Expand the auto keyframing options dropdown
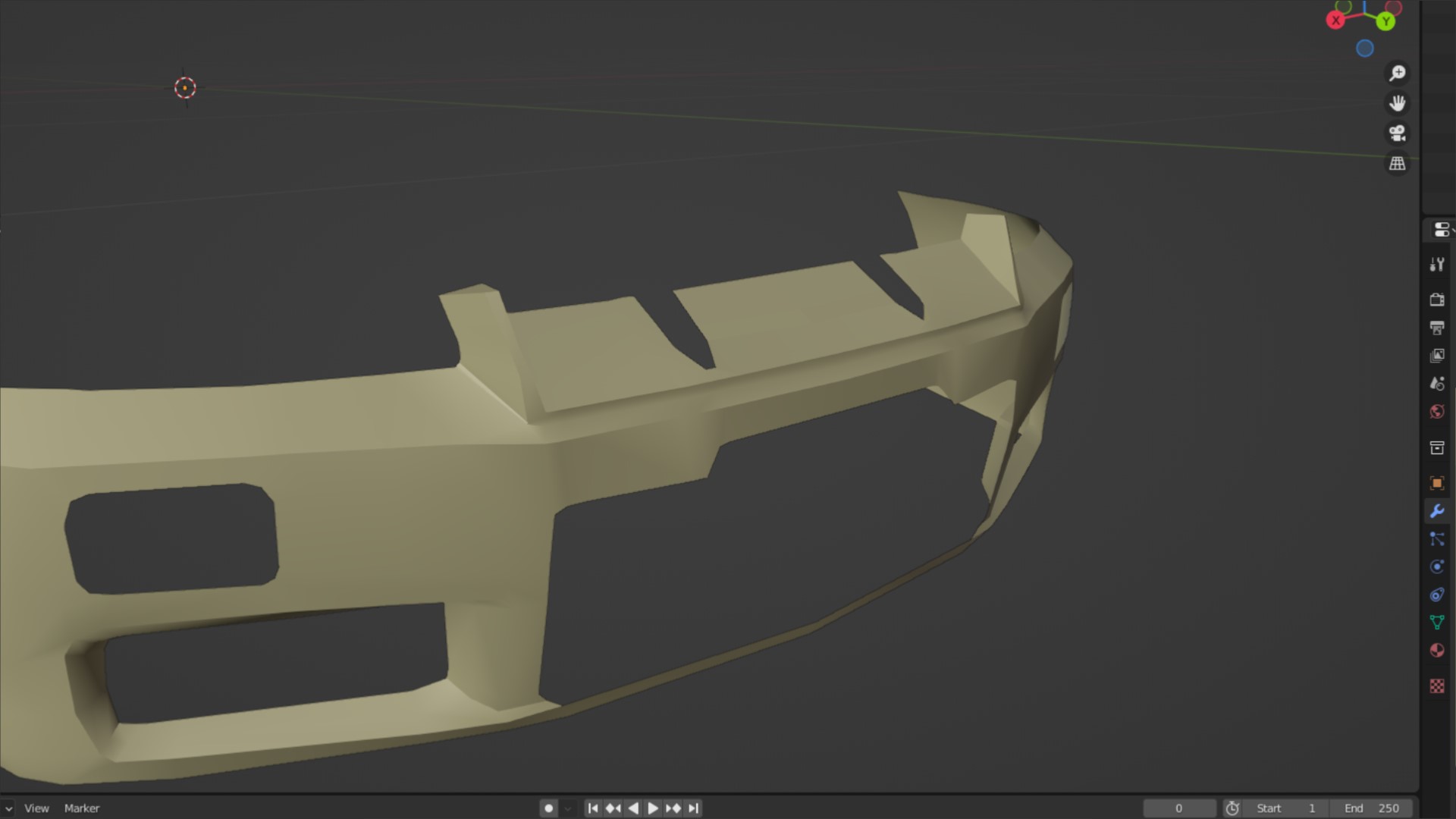This screenshot has height=819, width=1456. [568, 808]
